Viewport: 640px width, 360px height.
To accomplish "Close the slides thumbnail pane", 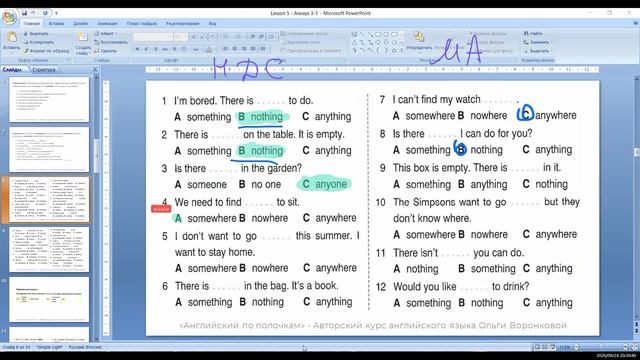I will pos(95,70).
